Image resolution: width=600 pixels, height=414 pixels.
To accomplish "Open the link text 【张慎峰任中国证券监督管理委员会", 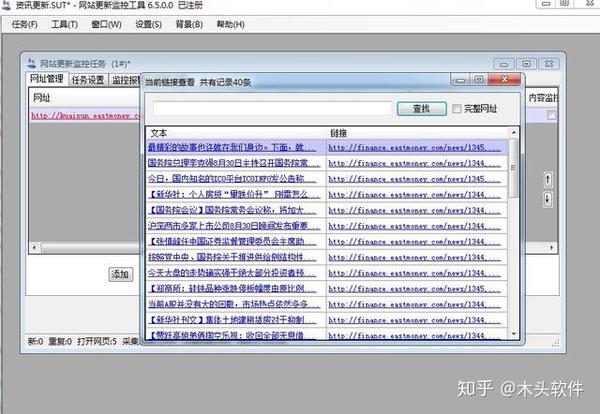I will (x=232, y=241).
